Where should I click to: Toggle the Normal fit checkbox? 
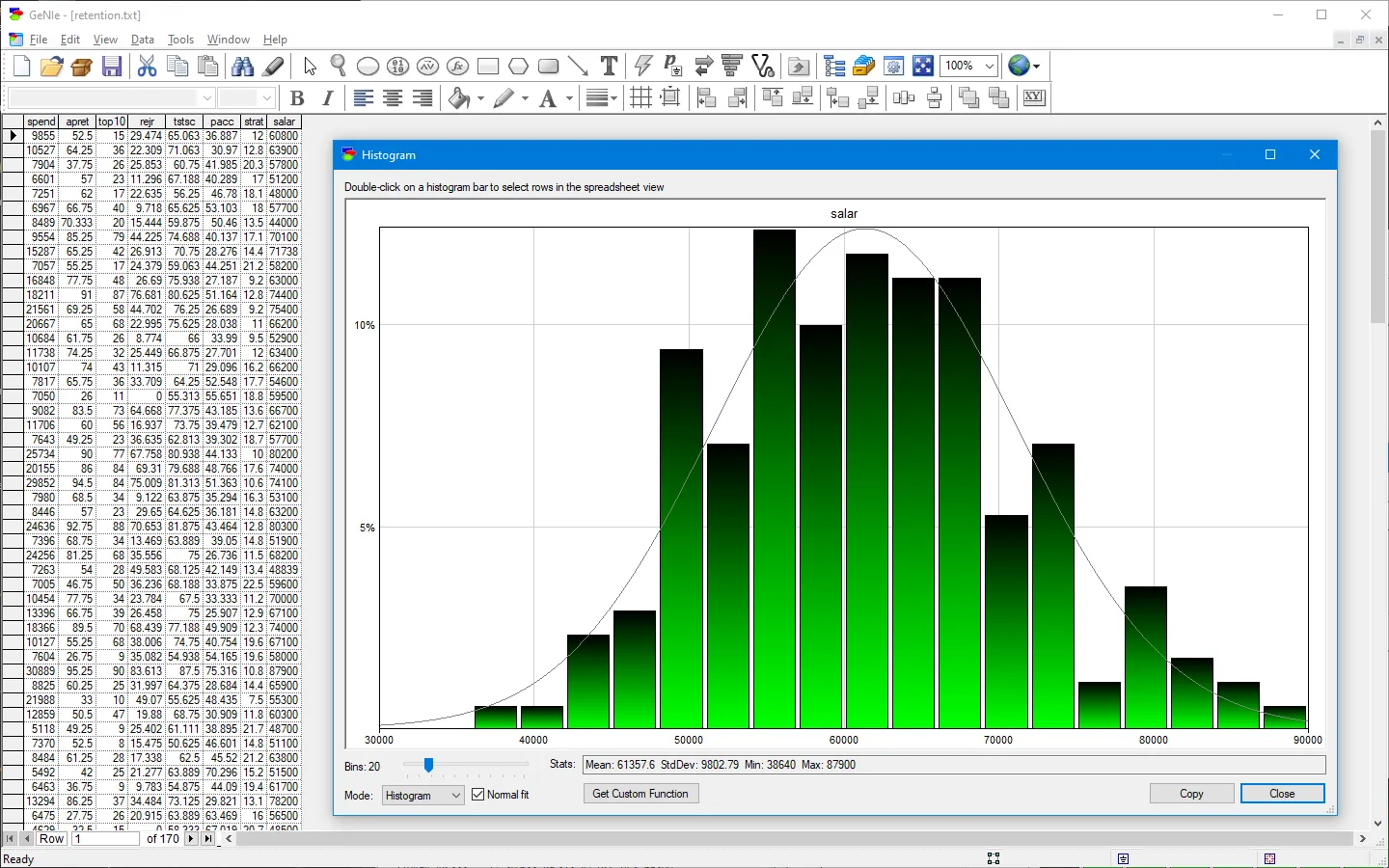[478, 795]
